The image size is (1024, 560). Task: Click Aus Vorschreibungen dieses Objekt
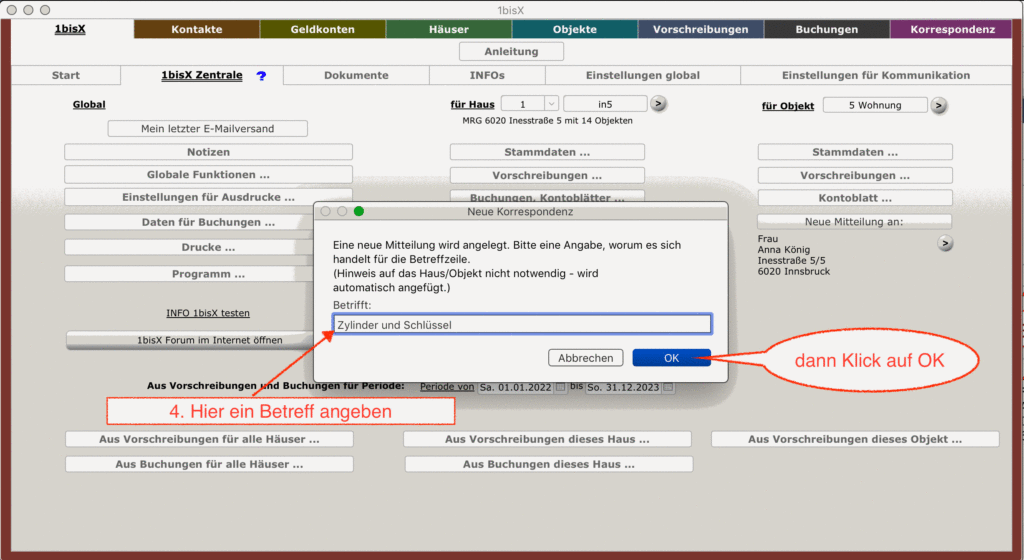(855, 439)
